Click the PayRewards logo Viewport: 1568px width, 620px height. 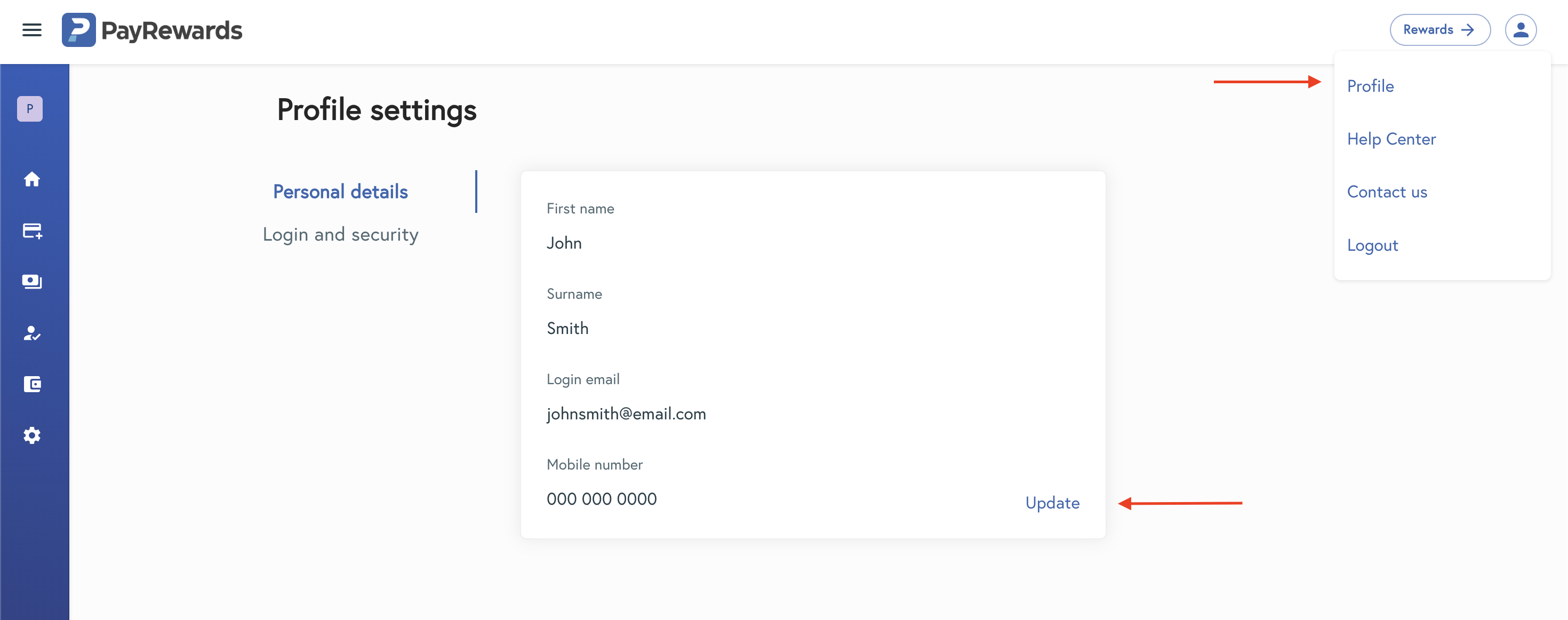coord(152,30)
